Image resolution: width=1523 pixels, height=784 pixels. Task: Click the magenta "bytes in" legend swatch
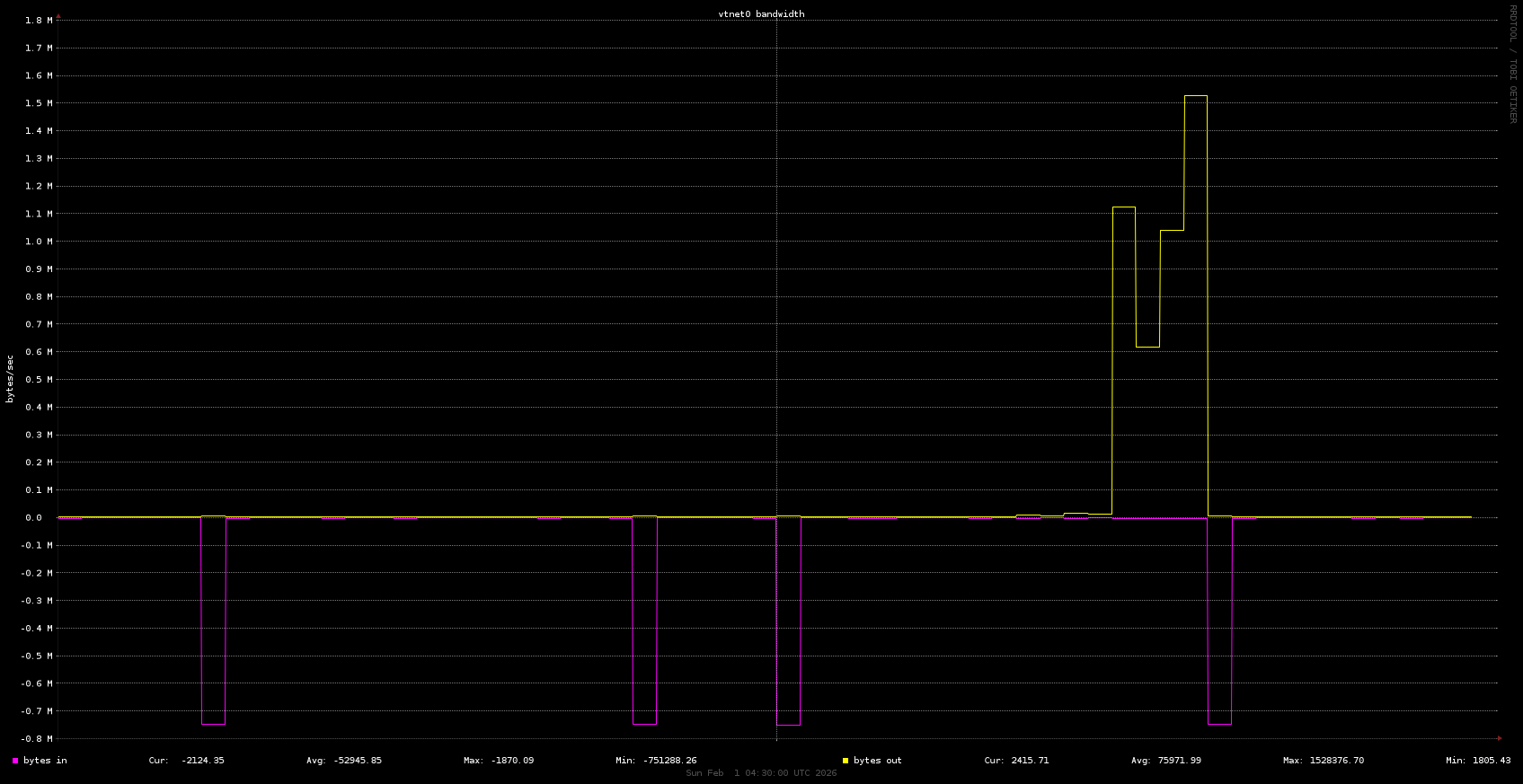pos(15,761)
